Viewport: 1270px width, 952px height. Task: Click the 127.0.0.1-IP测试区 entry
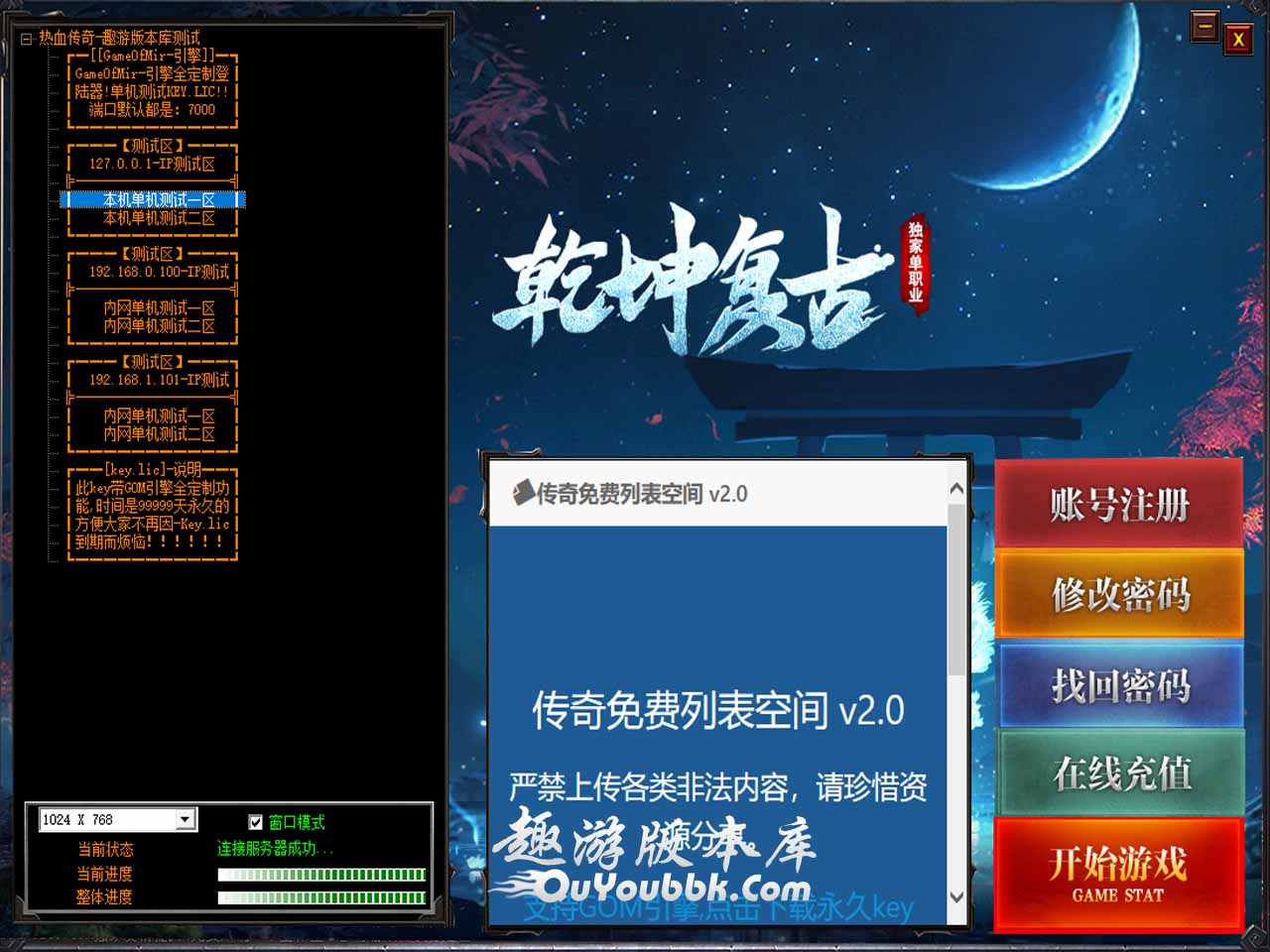click(x=152, y=164)
